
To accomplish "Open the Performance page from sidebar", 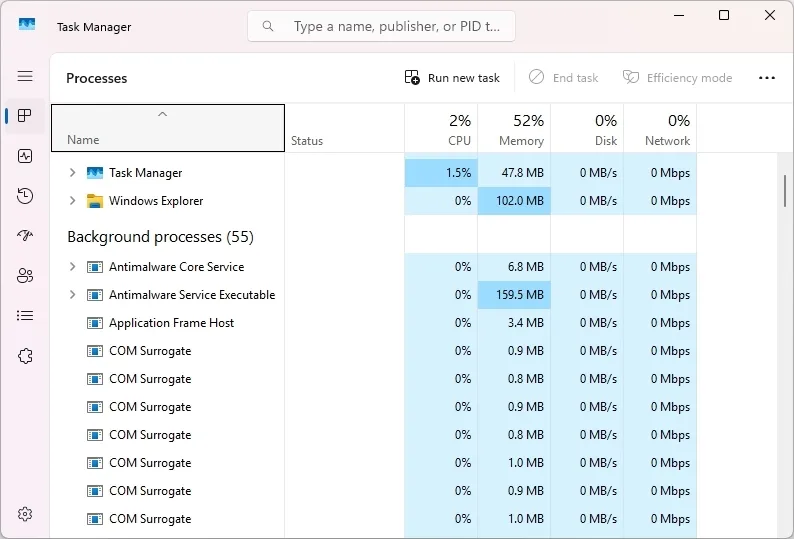I will 25,156.
